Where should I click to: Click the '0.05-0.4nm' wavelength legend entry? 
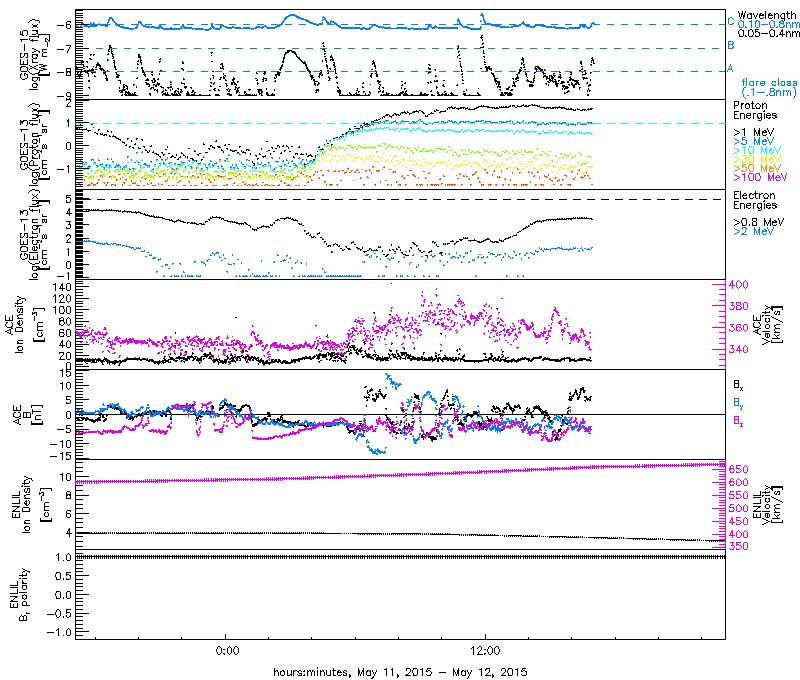tap(768, 33)
